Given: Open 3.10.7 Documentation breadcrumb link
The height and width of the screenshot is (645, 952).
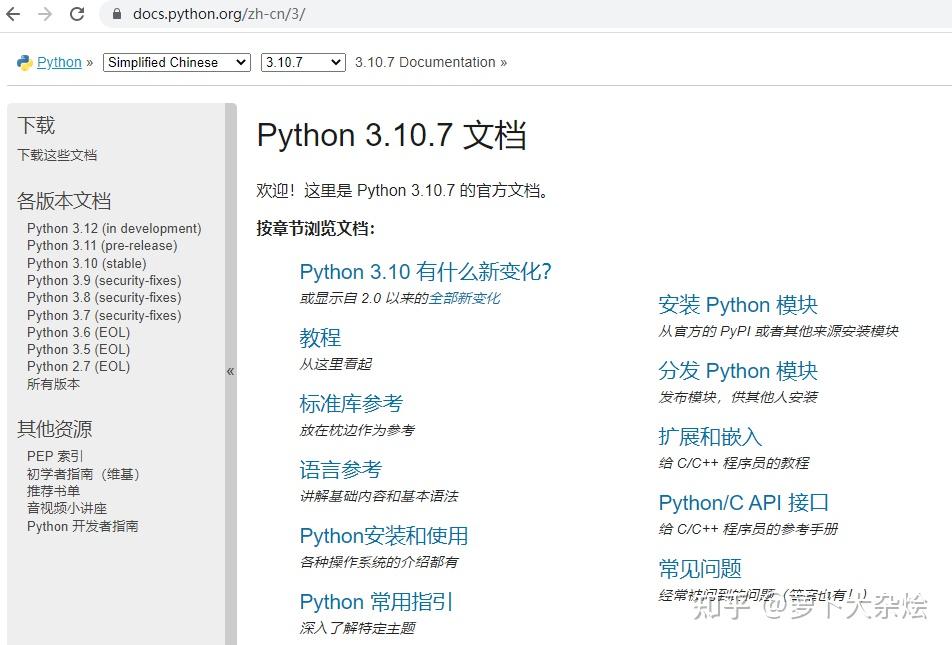Looking at the screenshot, I should pos(425,62).
